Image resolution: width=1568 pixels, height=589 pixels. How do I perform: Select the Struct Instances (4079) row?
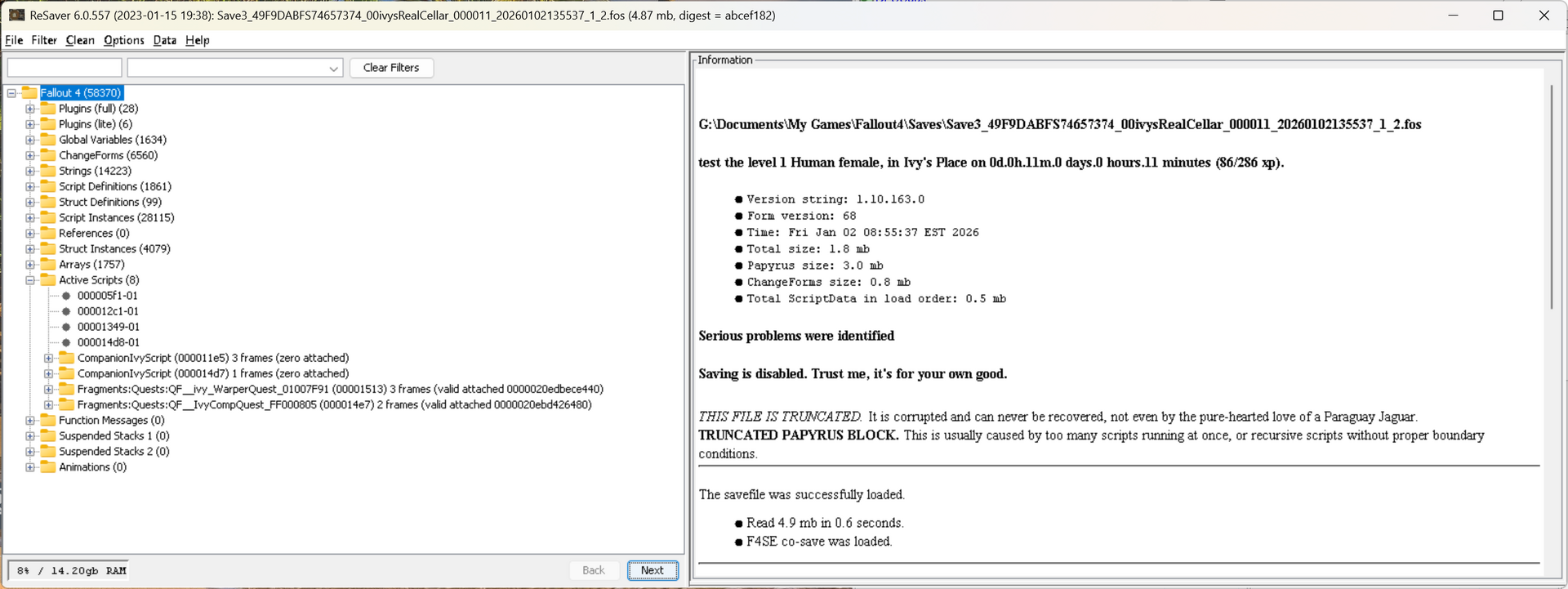click(x=114, y=248)
